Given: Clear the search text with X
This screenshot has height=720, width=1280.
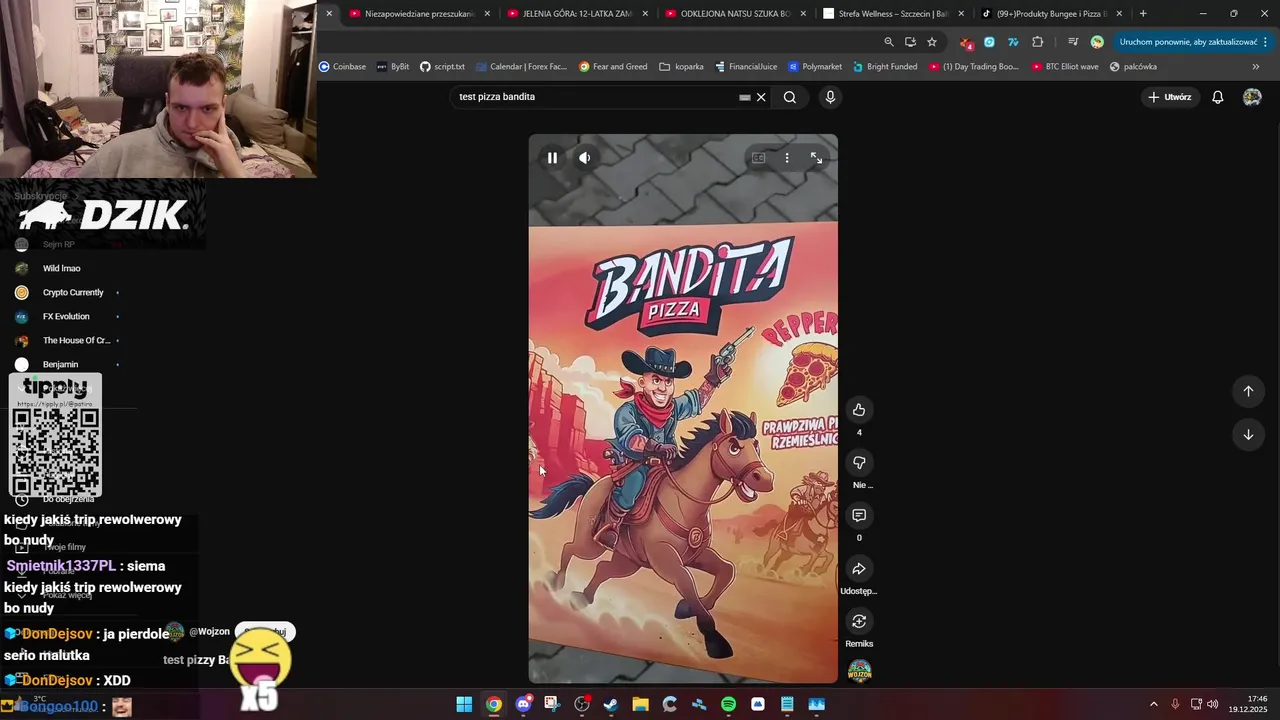Looking at the screenshot, I should point(761,97).
